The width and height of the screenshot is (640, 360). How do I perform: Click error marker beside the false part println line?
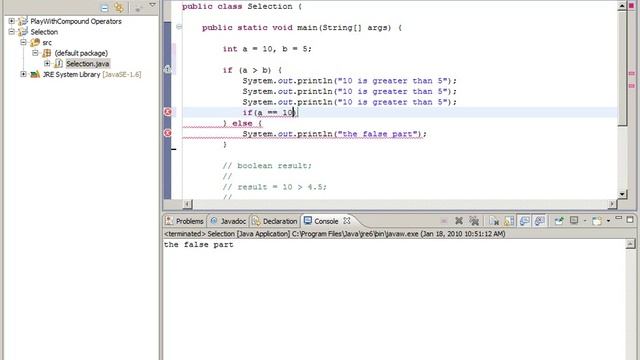click(x=168, y=133)
